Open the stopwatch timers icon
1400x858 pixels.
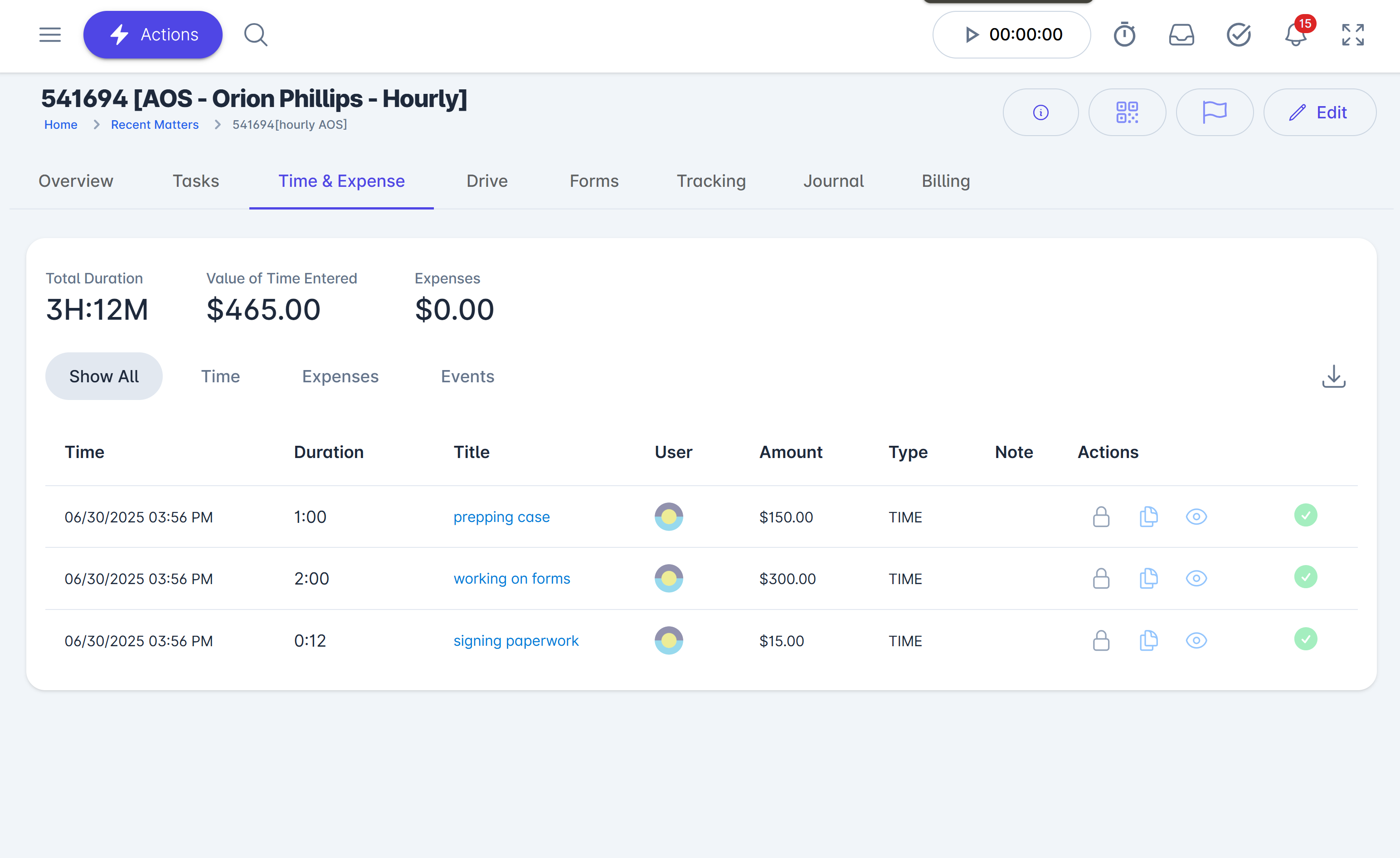click(x=1124, y=34)
